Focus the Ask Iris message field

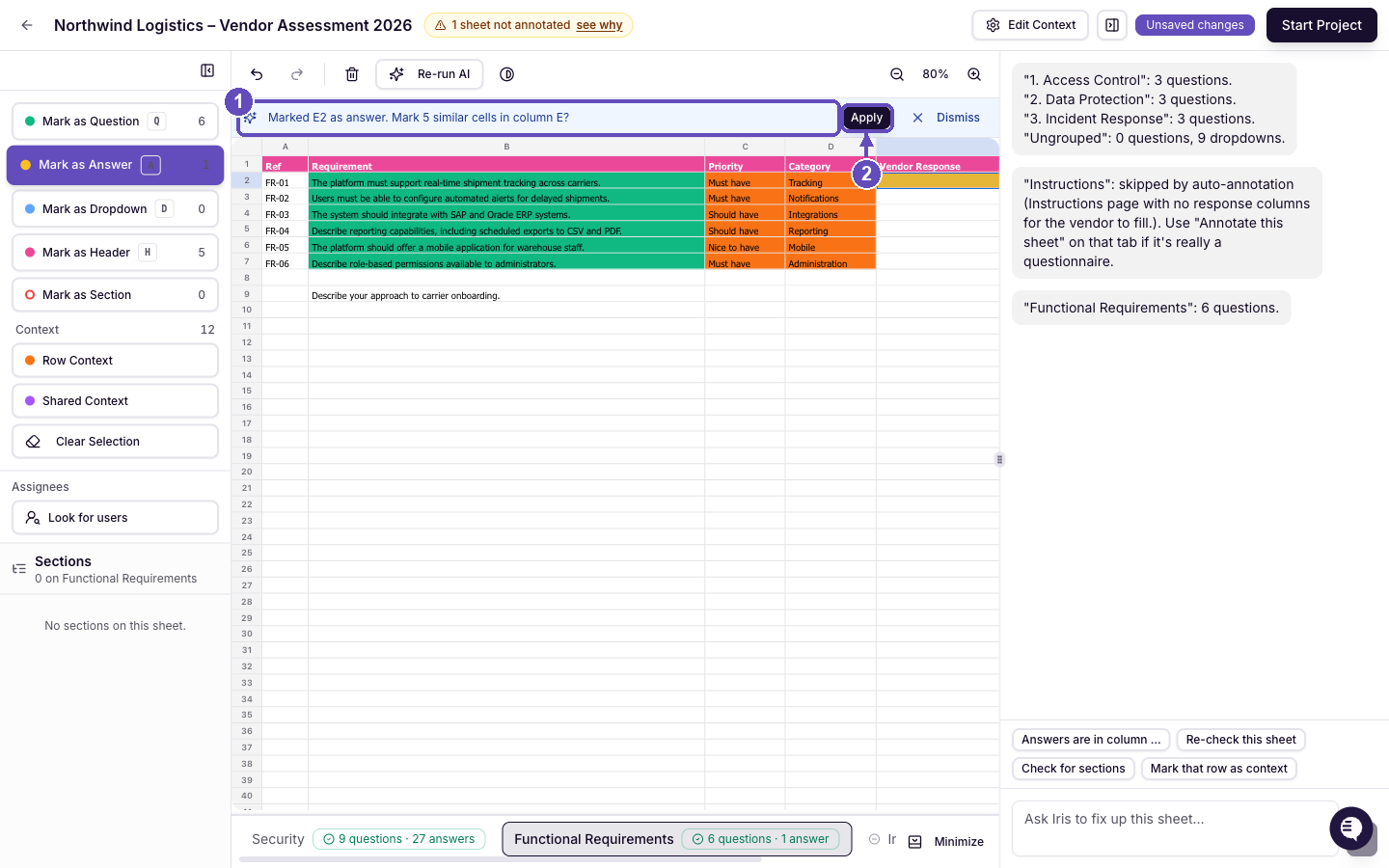point(1175,828)
